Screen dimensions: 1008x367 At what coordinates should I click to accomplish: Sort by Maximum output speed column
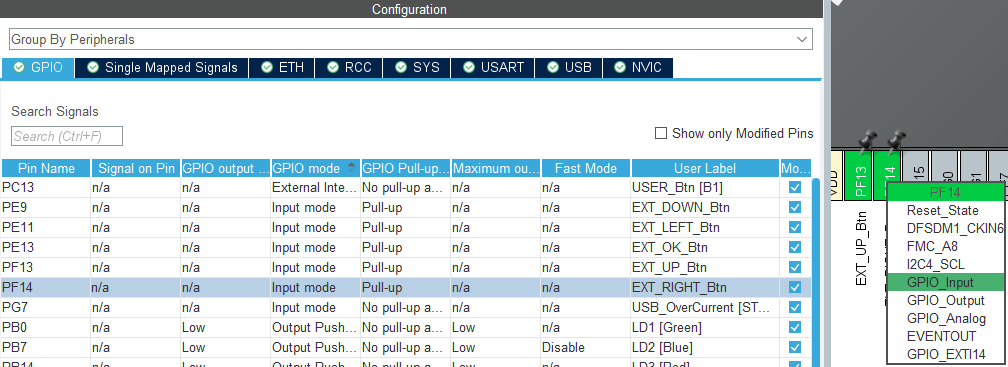coord(496,168)
